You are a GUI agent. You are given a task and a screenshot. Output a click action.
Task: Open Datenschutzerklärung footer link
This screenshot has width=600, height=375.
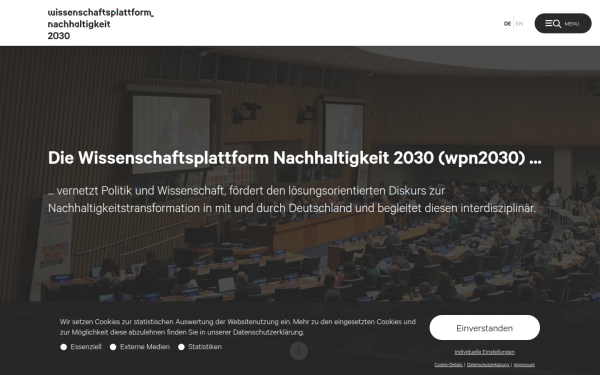click(x=488, y=365)
